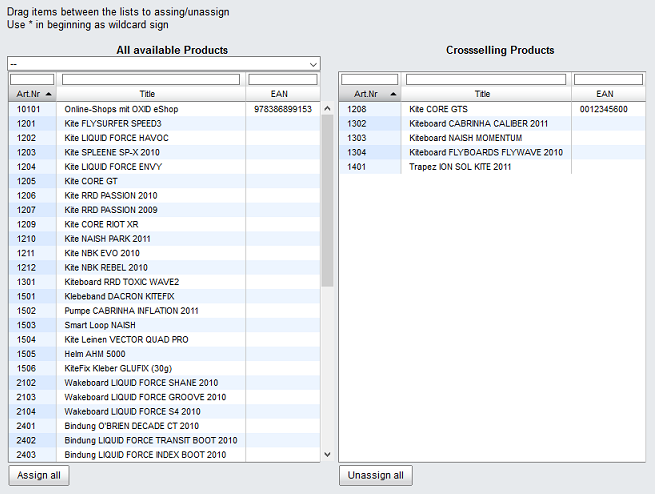Select row Bindung LIQUID FORCE INDEX BOOT 2010
This screenshot has height=494, width=655.
click(x=164, y=455)
